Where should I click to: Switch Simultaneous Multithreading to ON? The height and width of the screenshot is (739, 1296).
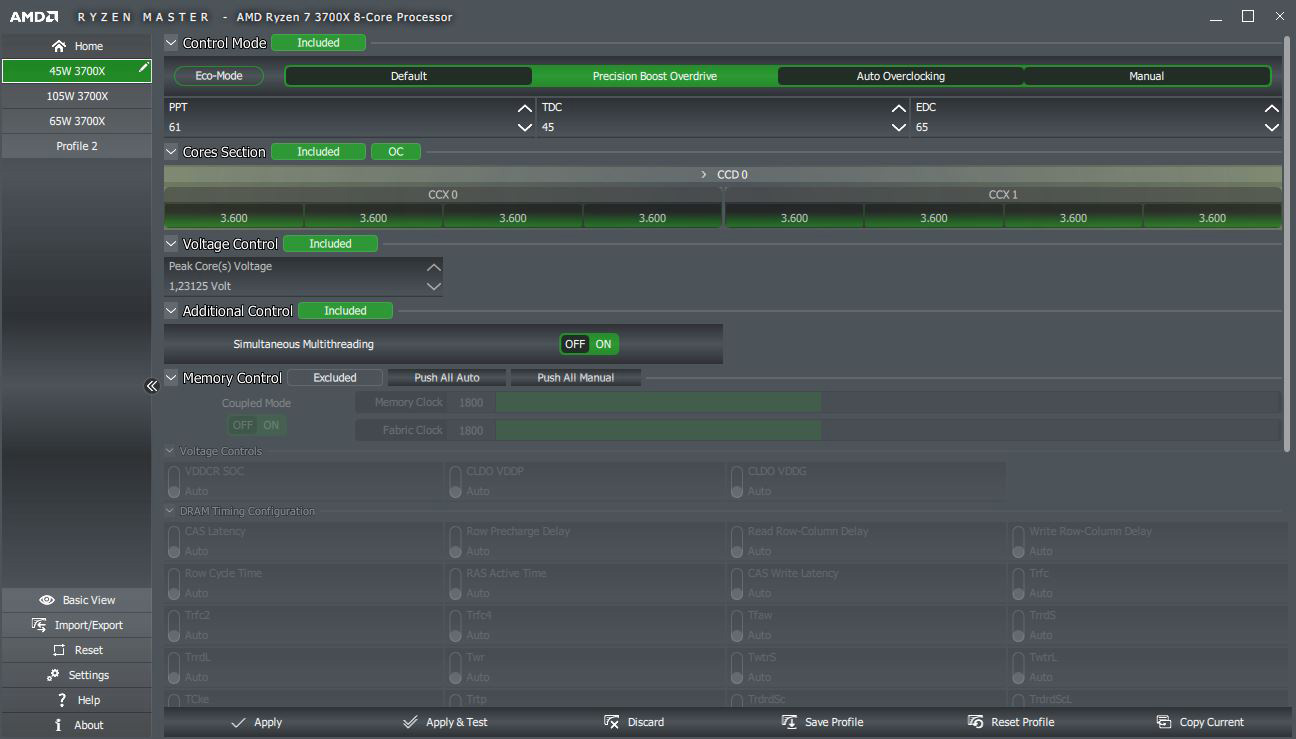point(603,344)
